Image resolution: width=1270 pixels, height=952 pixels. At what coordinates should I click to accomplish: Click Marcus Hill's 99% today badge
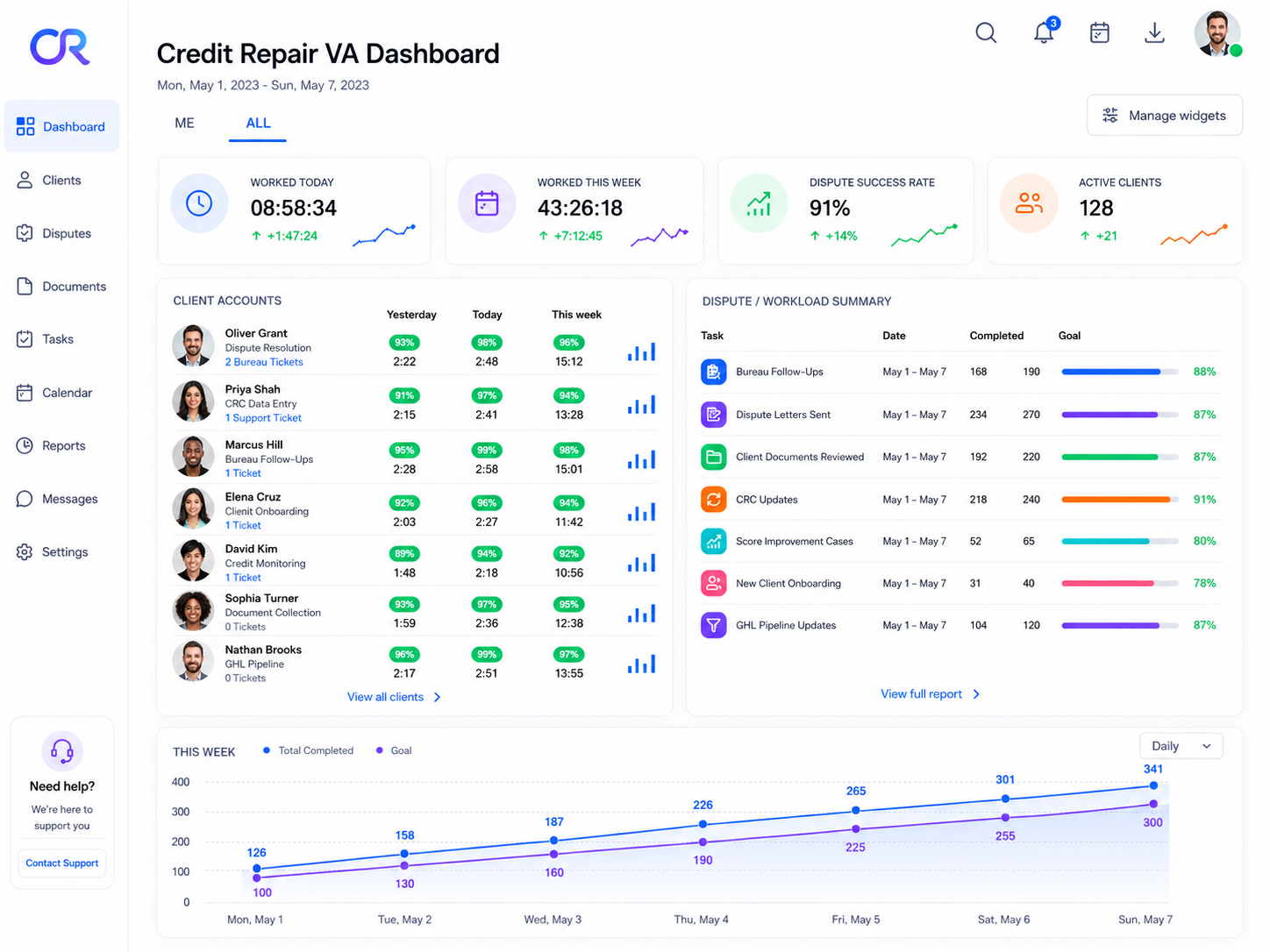487,450
